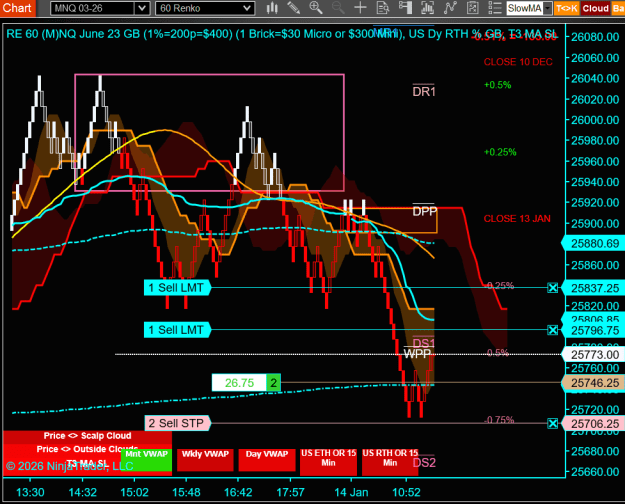Select the upper 1 Sell LMT order label
The image size is (625, 504).
click(x=177, y=287)
